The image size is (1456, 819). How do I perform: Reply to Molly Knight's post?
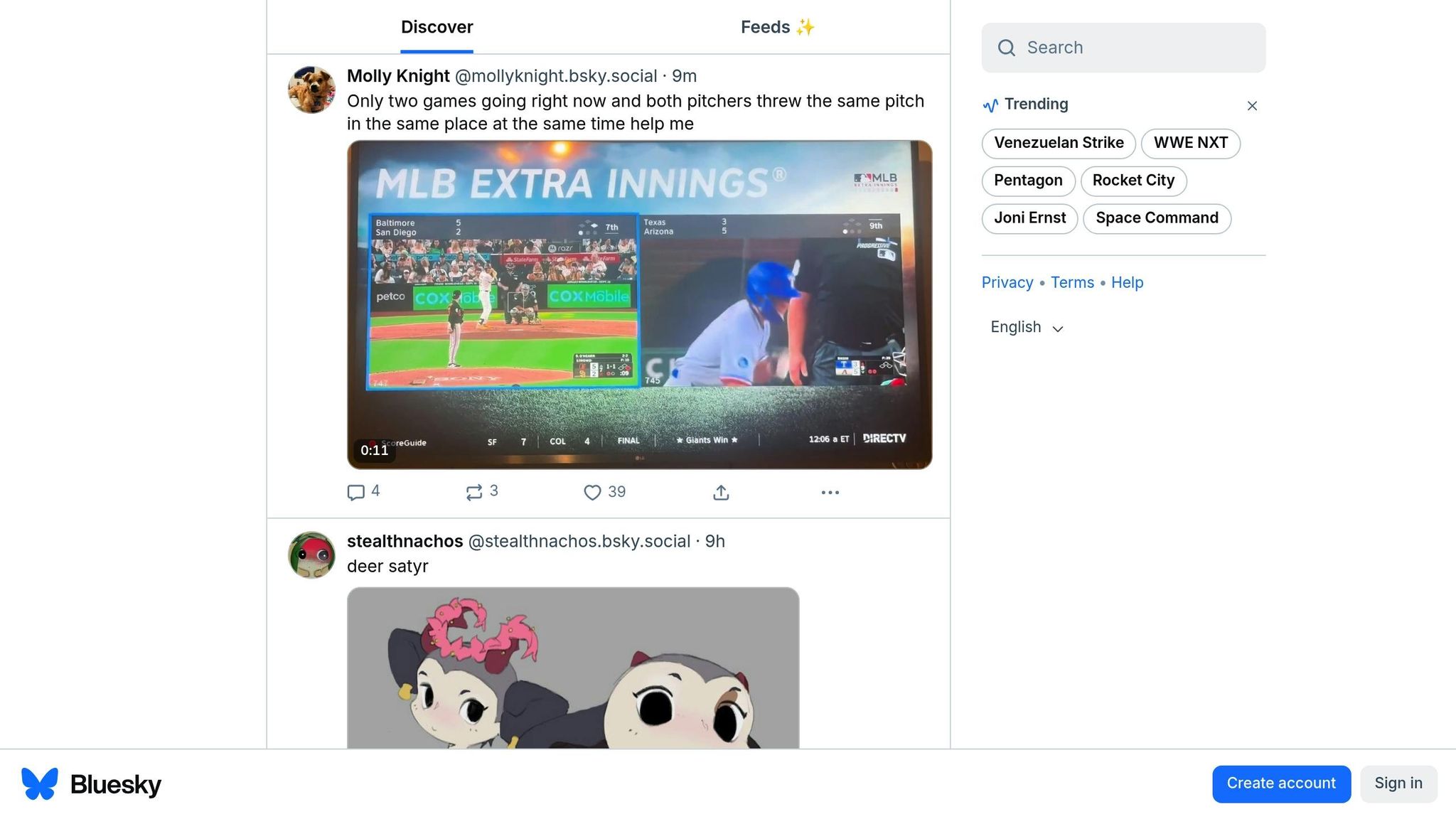[x=356, y=492]
